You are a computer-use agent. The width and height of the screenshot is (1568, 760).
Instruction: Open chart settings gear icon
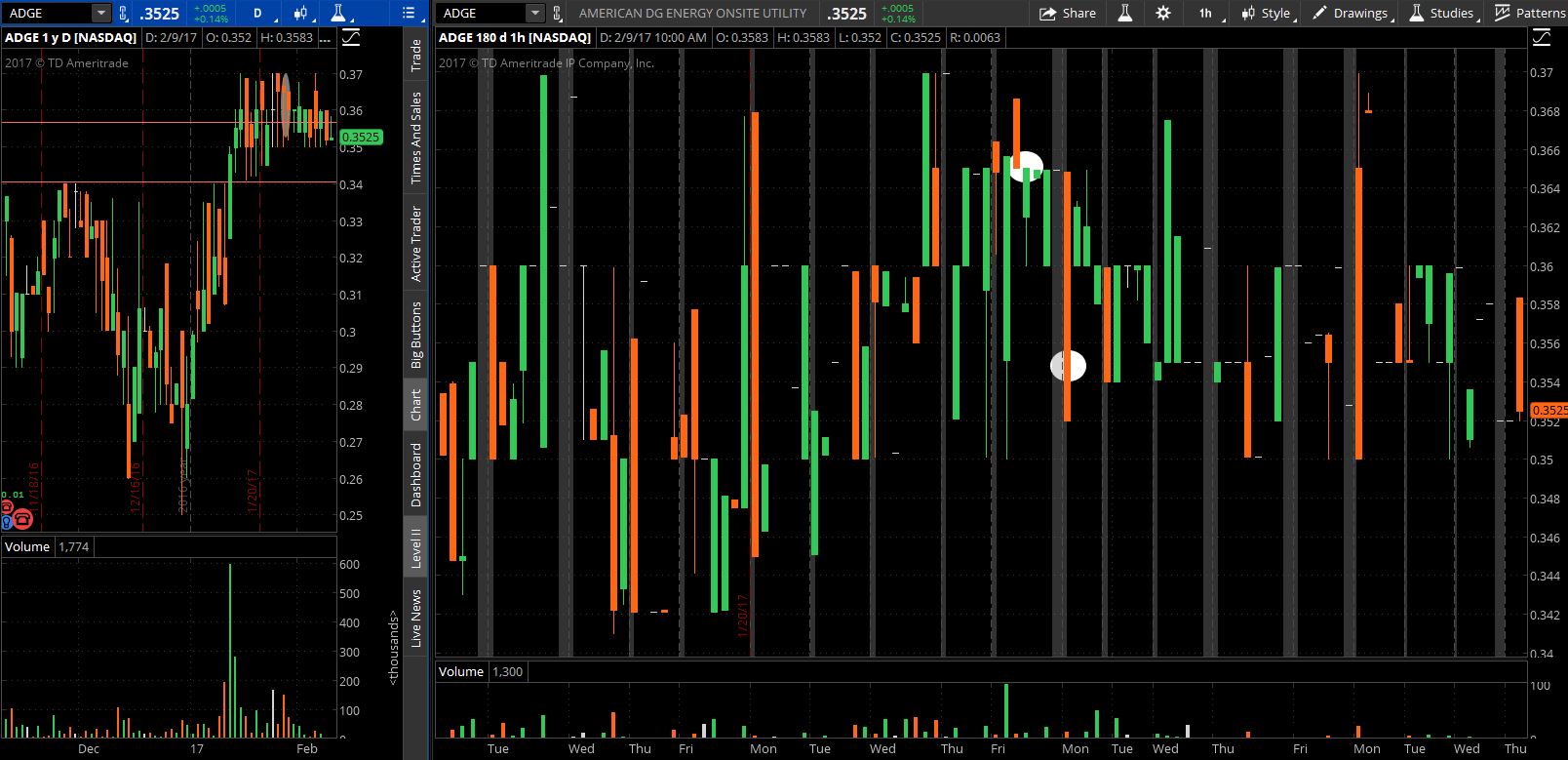[1162, 13]
